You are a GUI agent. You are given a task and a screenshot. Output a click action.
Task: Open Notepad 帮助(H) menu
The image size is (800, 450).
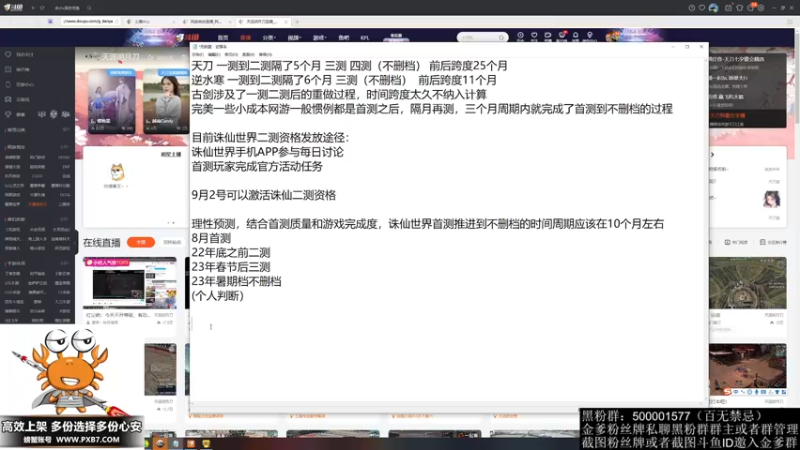tap(265, 54)
